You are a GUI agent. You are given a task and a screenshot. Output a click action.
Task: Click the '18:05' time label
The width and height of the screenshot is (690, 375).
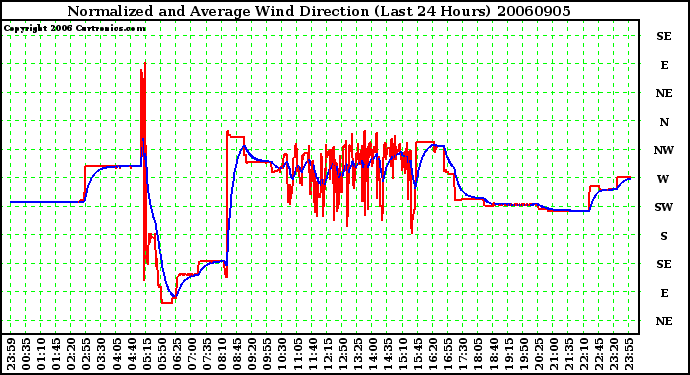click(x=478, y=354)
